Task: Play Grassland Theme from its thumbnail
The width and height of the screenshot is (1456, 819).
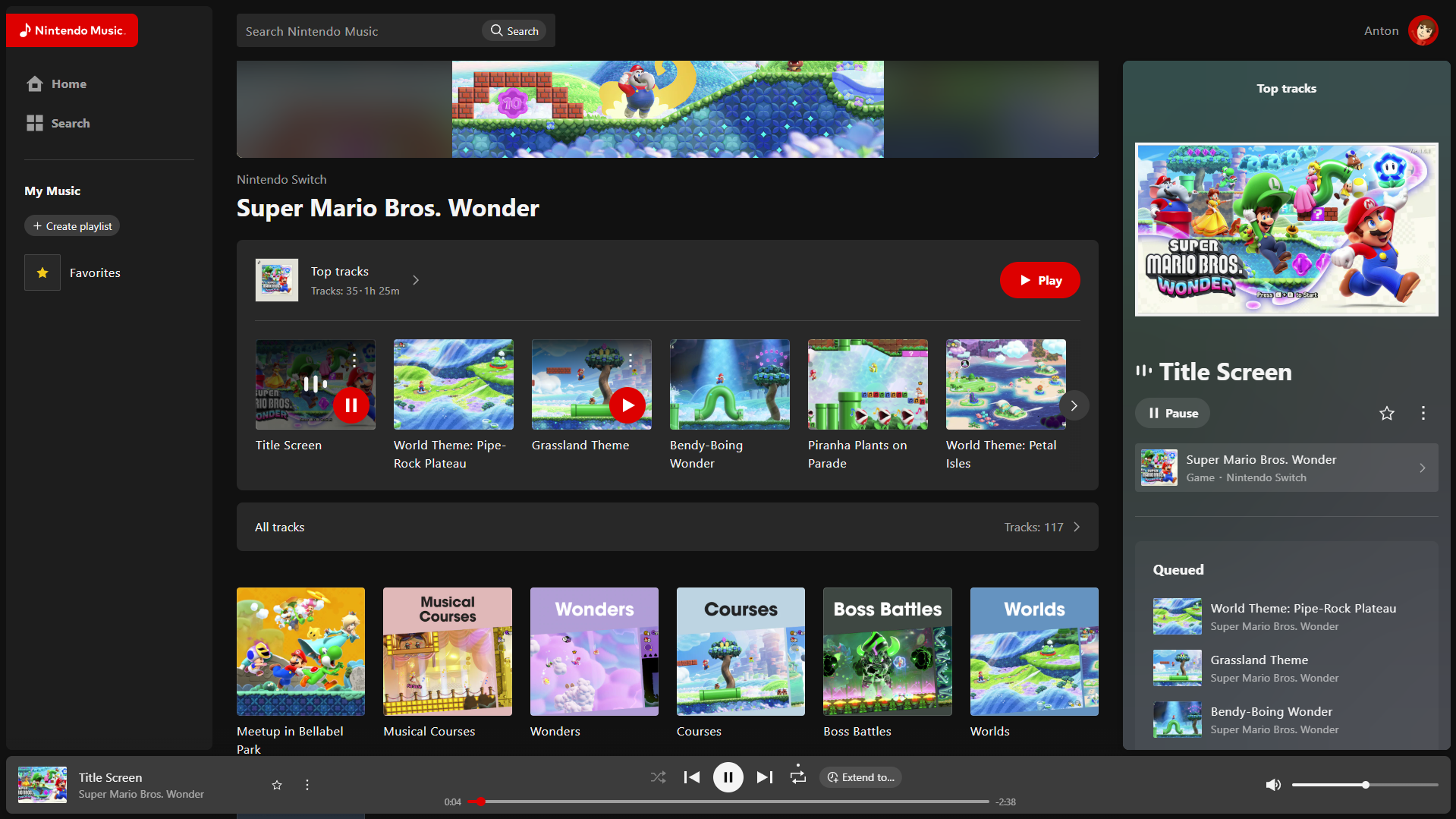Action: pos(627,405)
